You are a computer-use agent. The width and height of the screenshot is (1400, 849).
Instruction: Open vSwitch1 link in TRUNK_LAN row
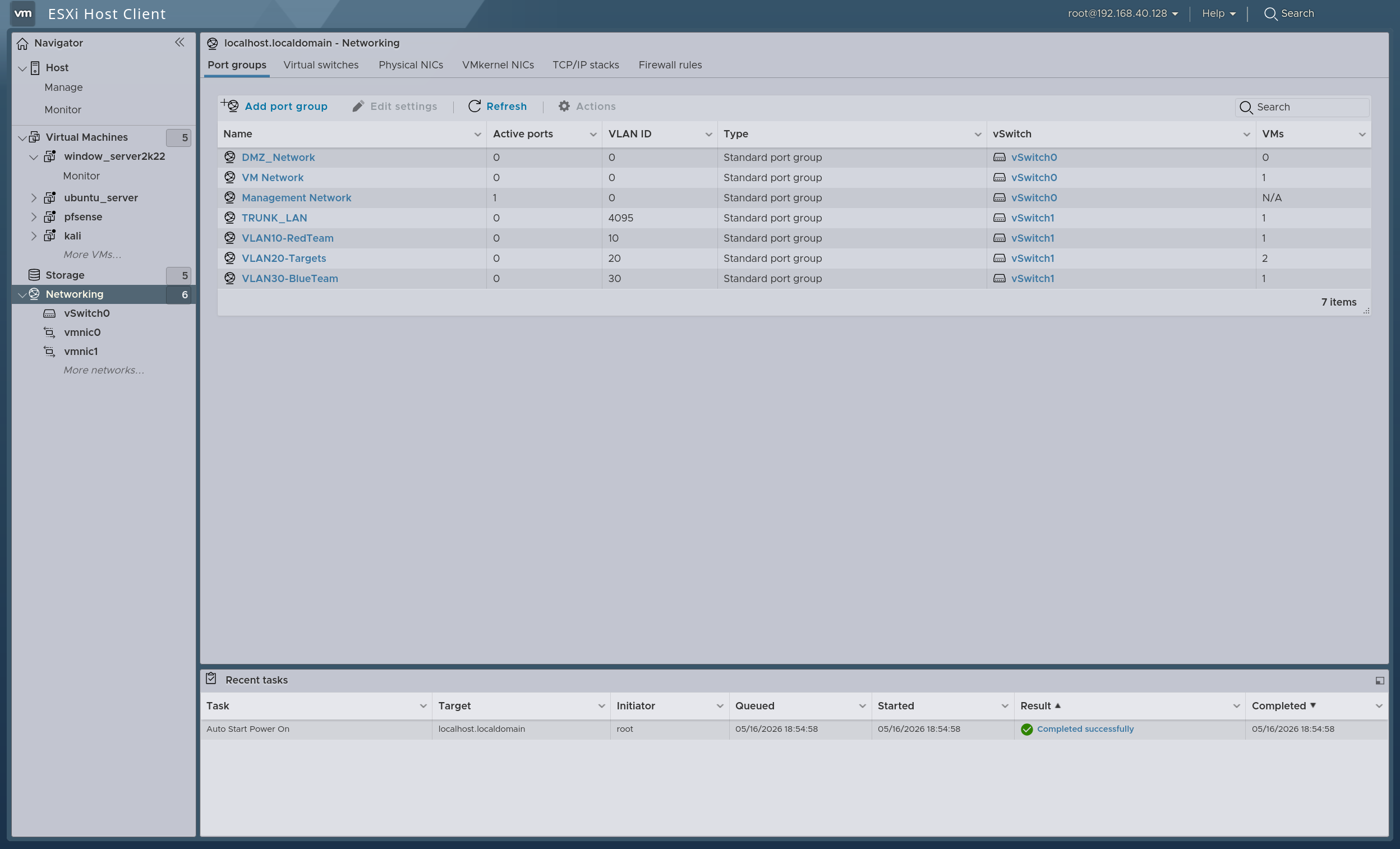1033,218
